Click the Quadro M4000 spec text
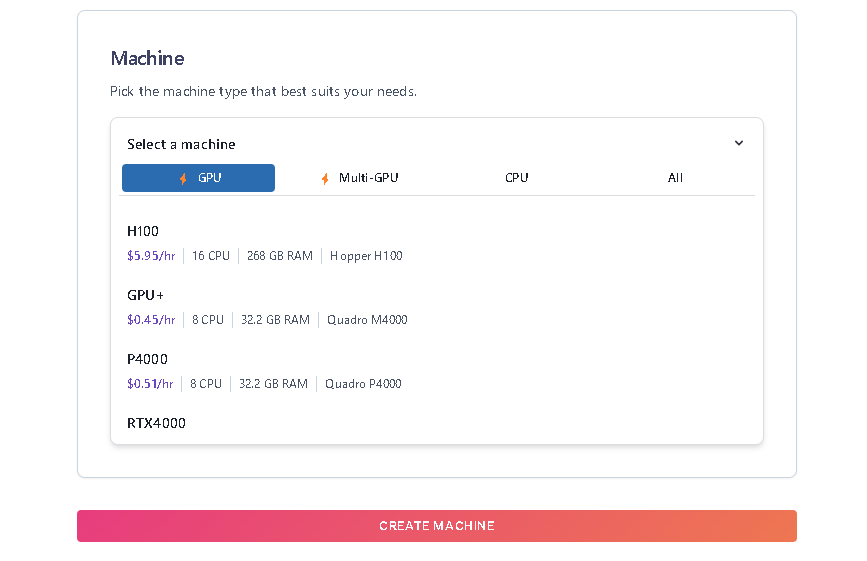The width and height of the screenshot is (867, 561). [x=367, y=320]
